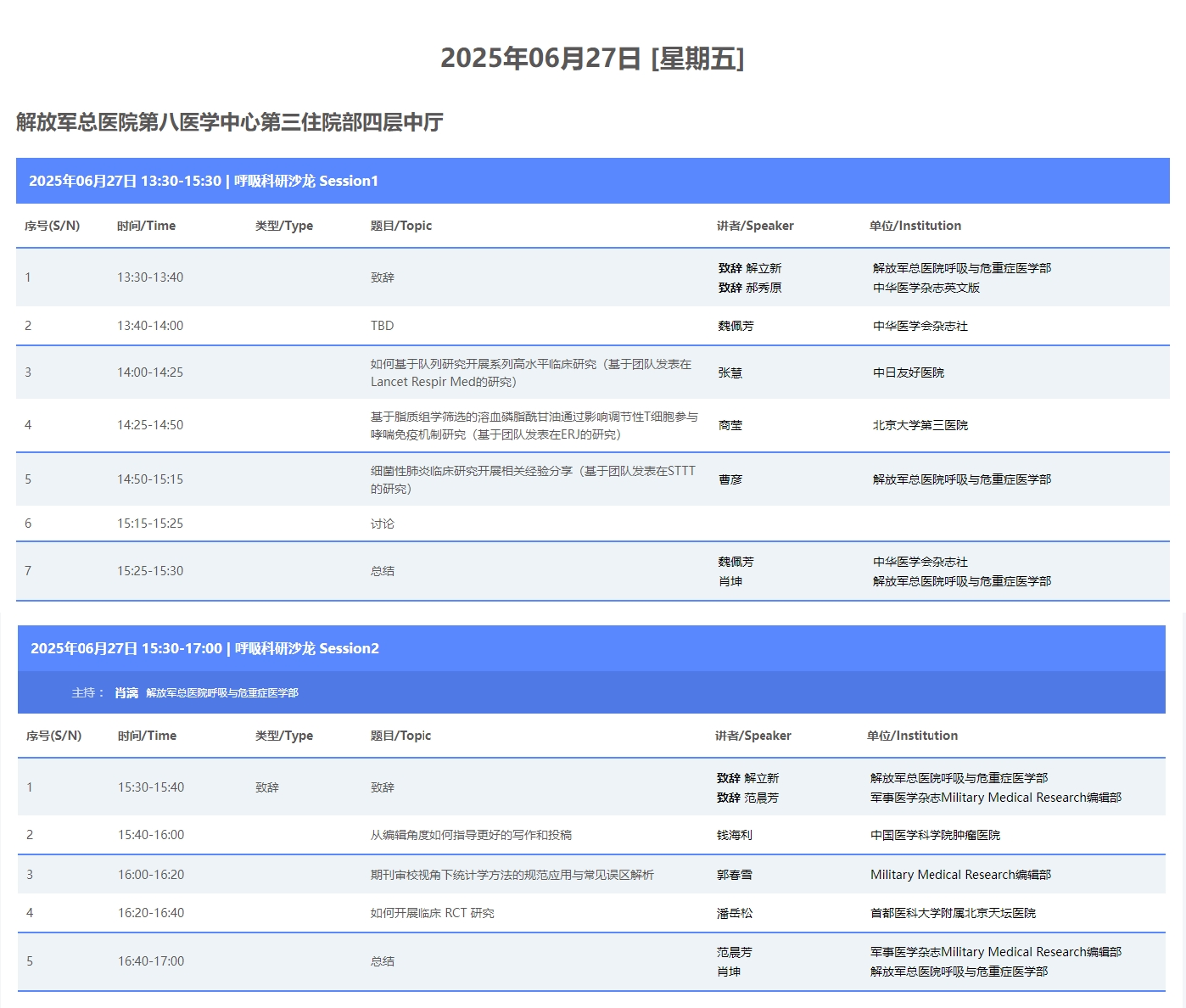Click the venue heading 解放军总医院第八医学中心第三住院部四层中厅
Image resolution: width=1186 pixels, height=1008 pixels.
[x=230, y=122]
